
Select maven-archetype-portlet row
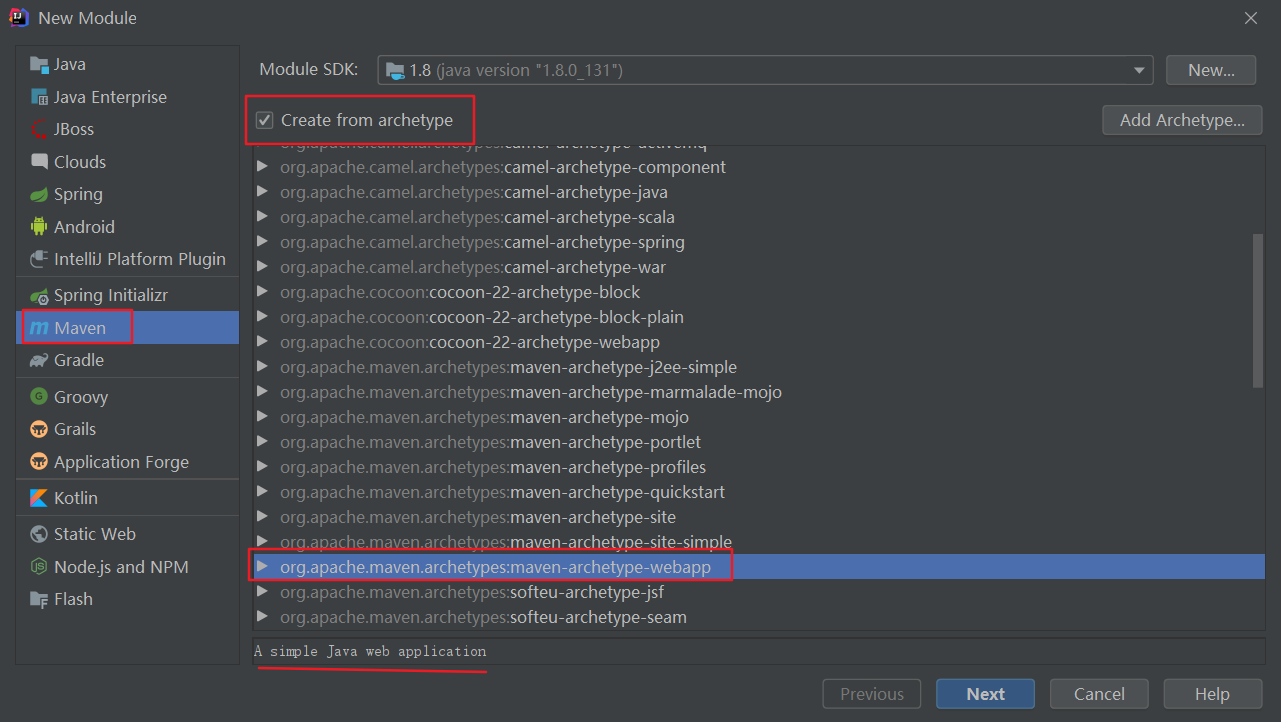tap(759, 442)
